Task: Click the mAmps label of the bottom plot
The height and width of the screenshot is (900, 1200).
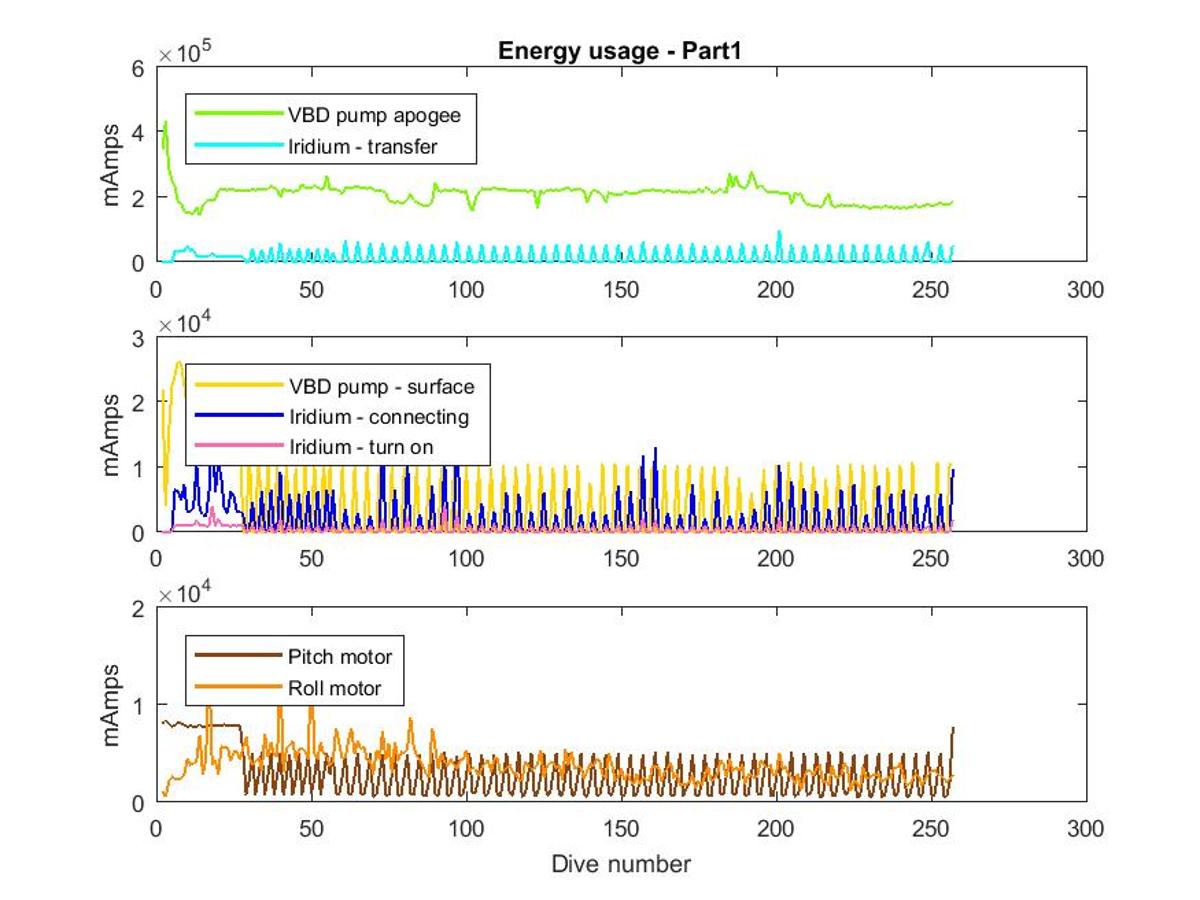Action: (x=114, y=705)
